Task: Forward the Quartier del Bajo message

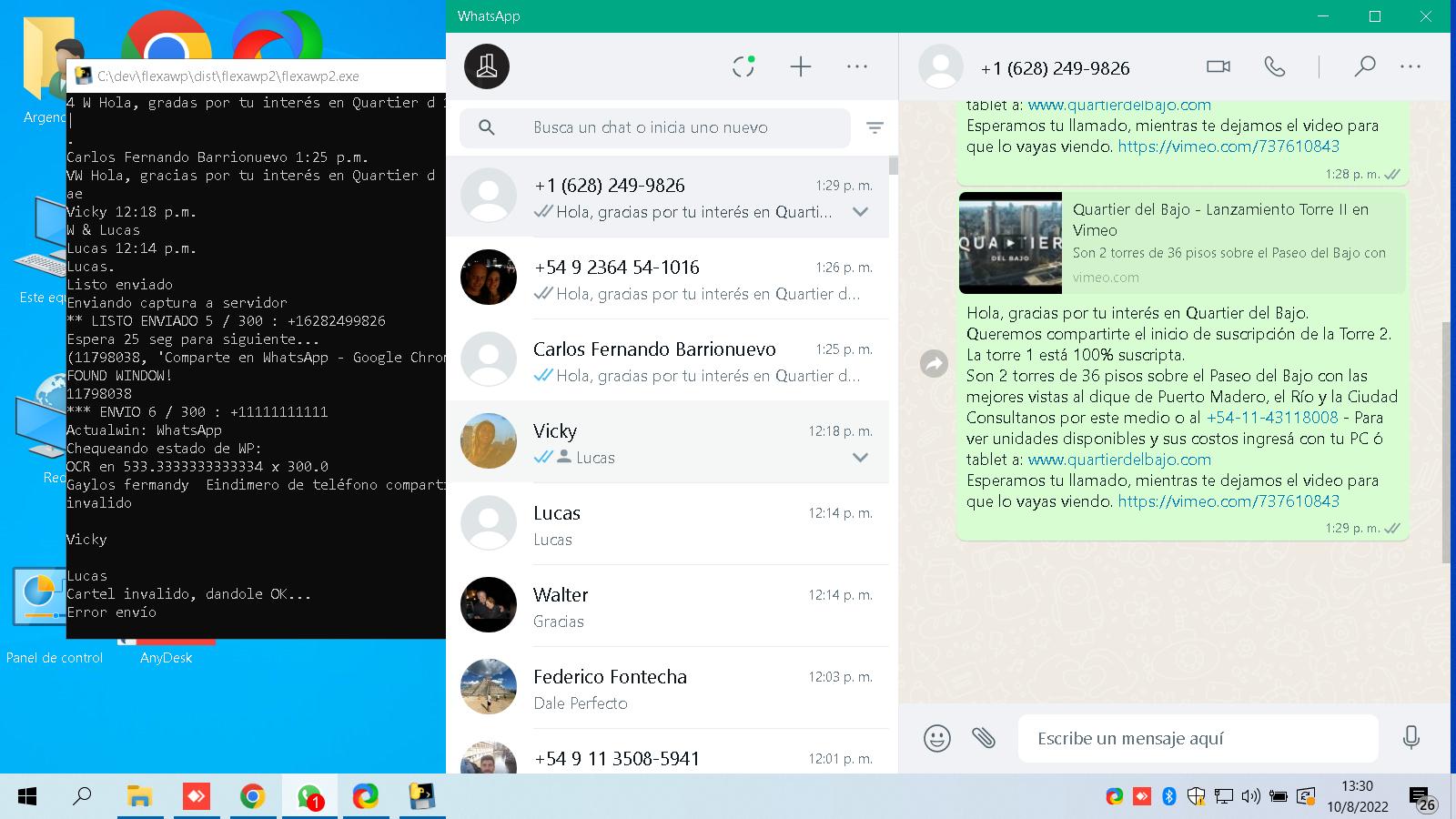Action: pos(935,364)
